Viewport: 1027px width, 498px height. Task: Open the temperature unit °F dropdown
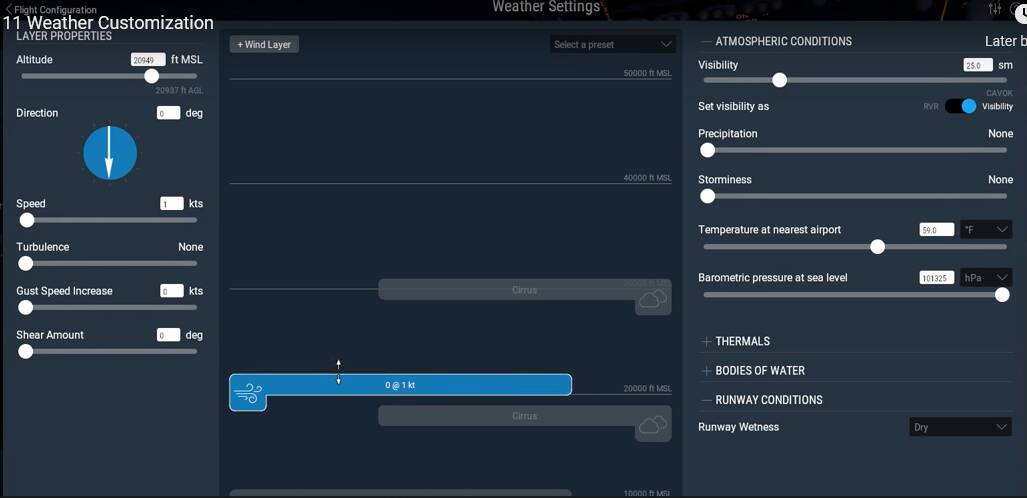pyautogui.click(x=986, y=230)
